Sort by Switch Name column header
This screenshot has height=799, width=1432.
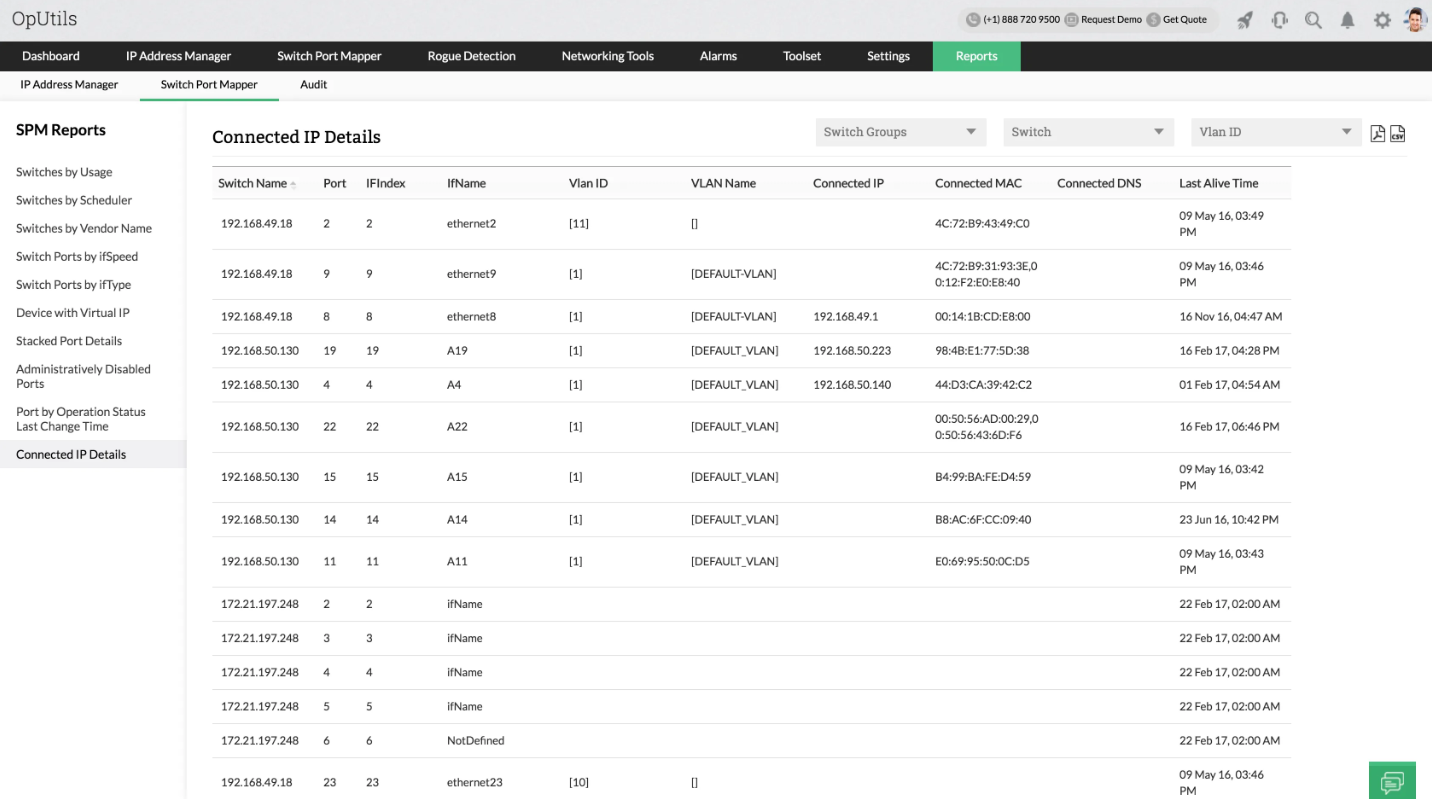click(x=253, y=183)
